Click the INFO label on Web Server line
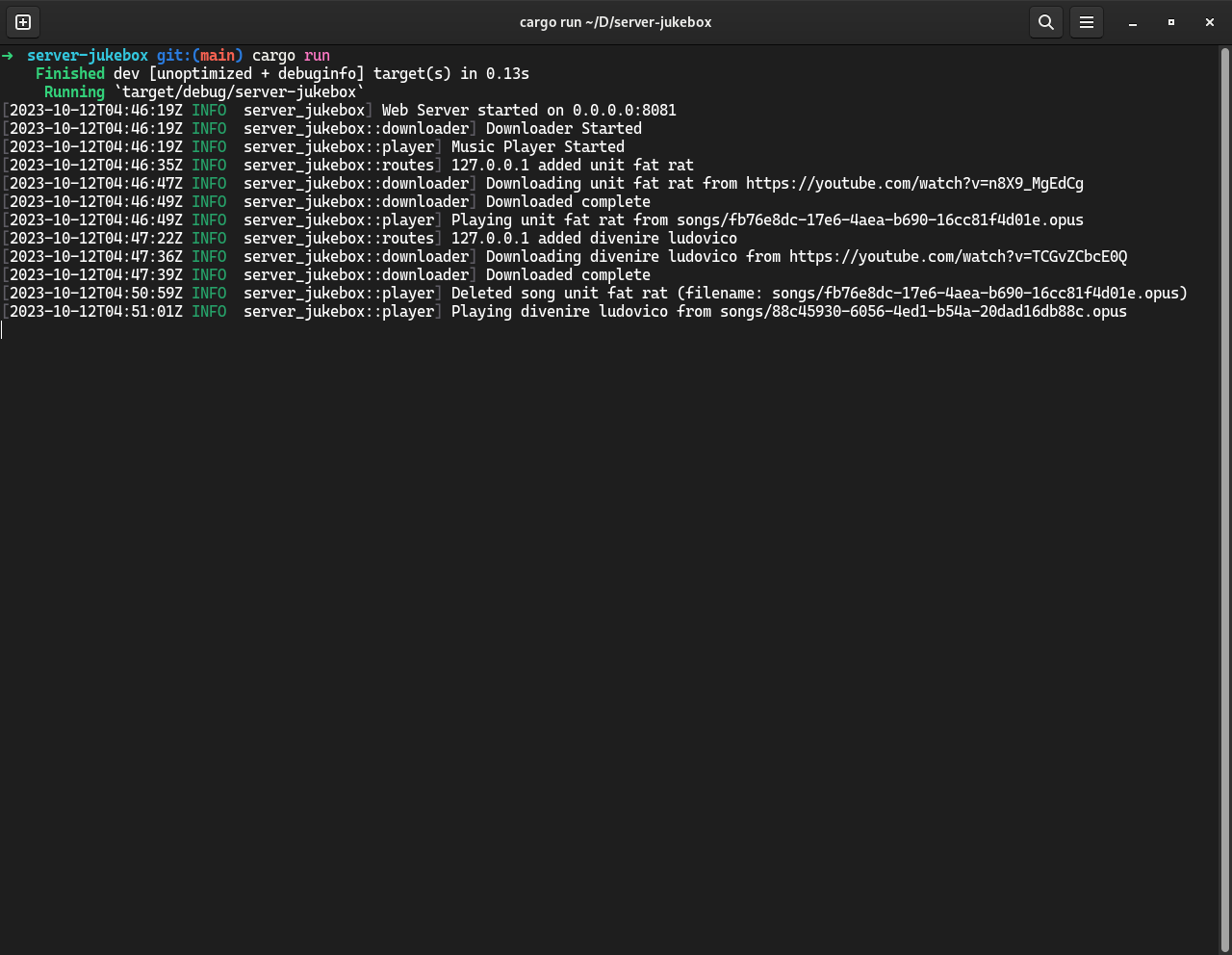Viewport: 1232px width, 955px height. [209, 110]
